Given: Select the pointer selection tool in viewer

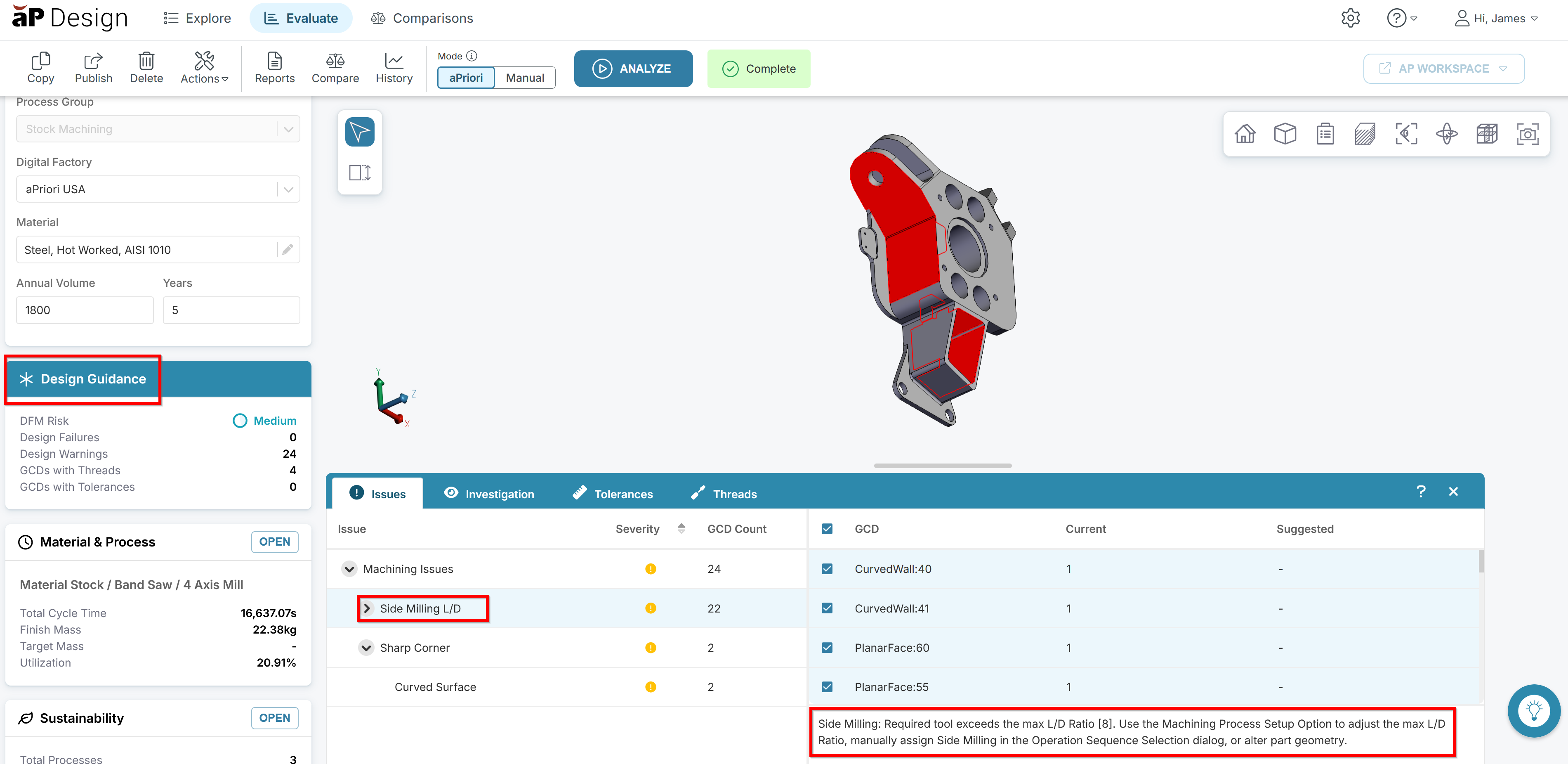Looking at the screenshot, I should coord(360,132).
